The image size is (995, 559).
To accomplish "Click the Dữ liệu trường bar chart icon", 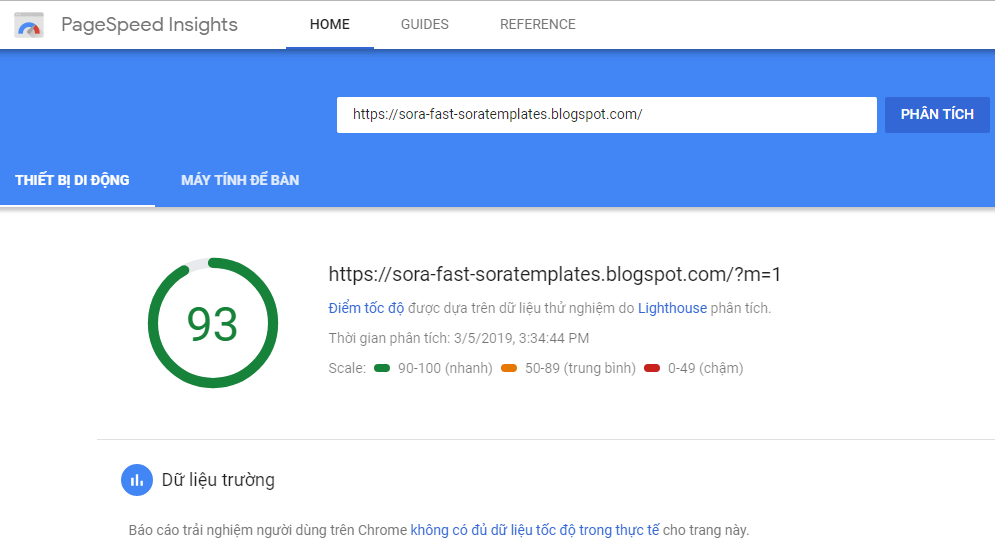I will [x=137, y=480].
